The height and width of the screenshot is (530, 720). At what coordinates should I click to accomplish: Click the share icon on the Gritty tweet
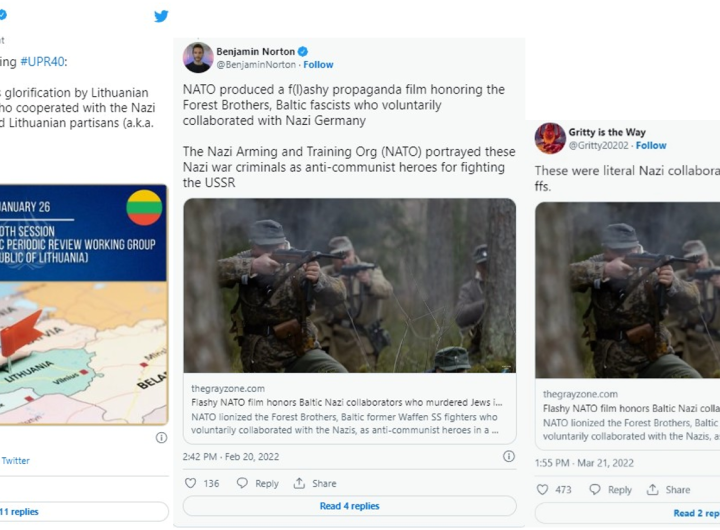click(653, 490)
